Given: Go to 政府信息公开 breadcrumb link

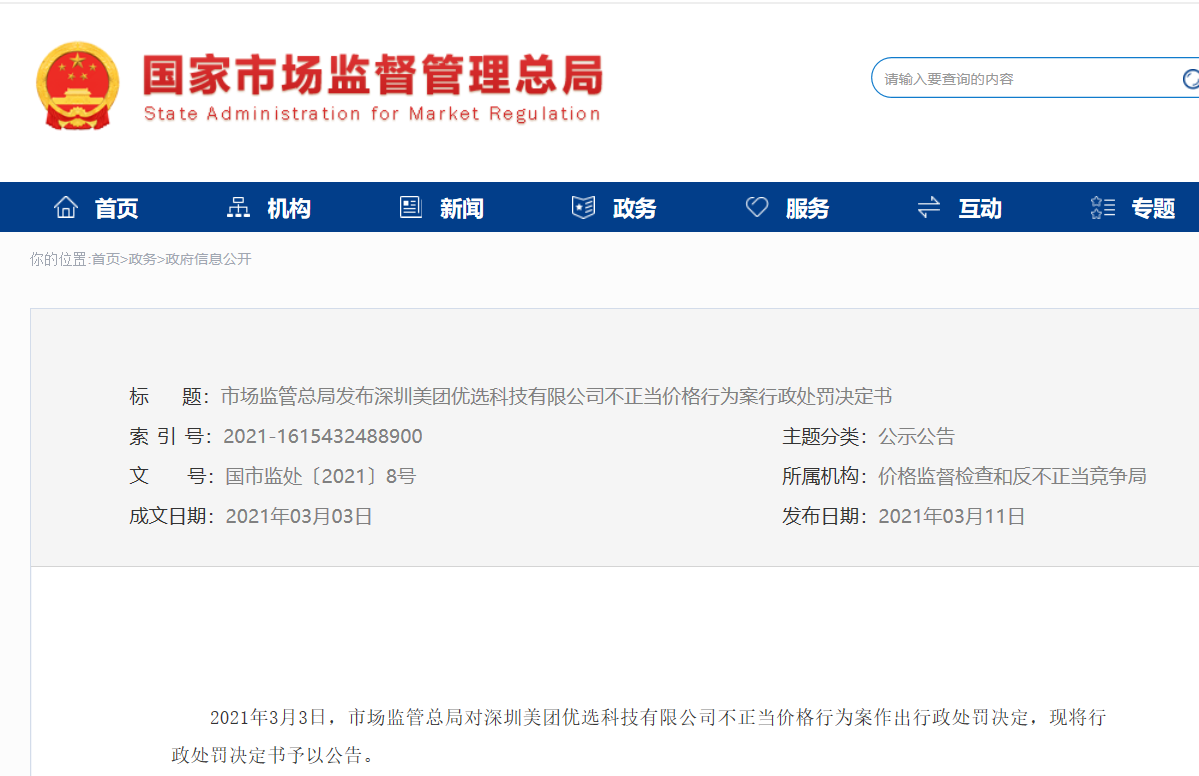Looking at the screenshot, I should click(x=208, y=259).
